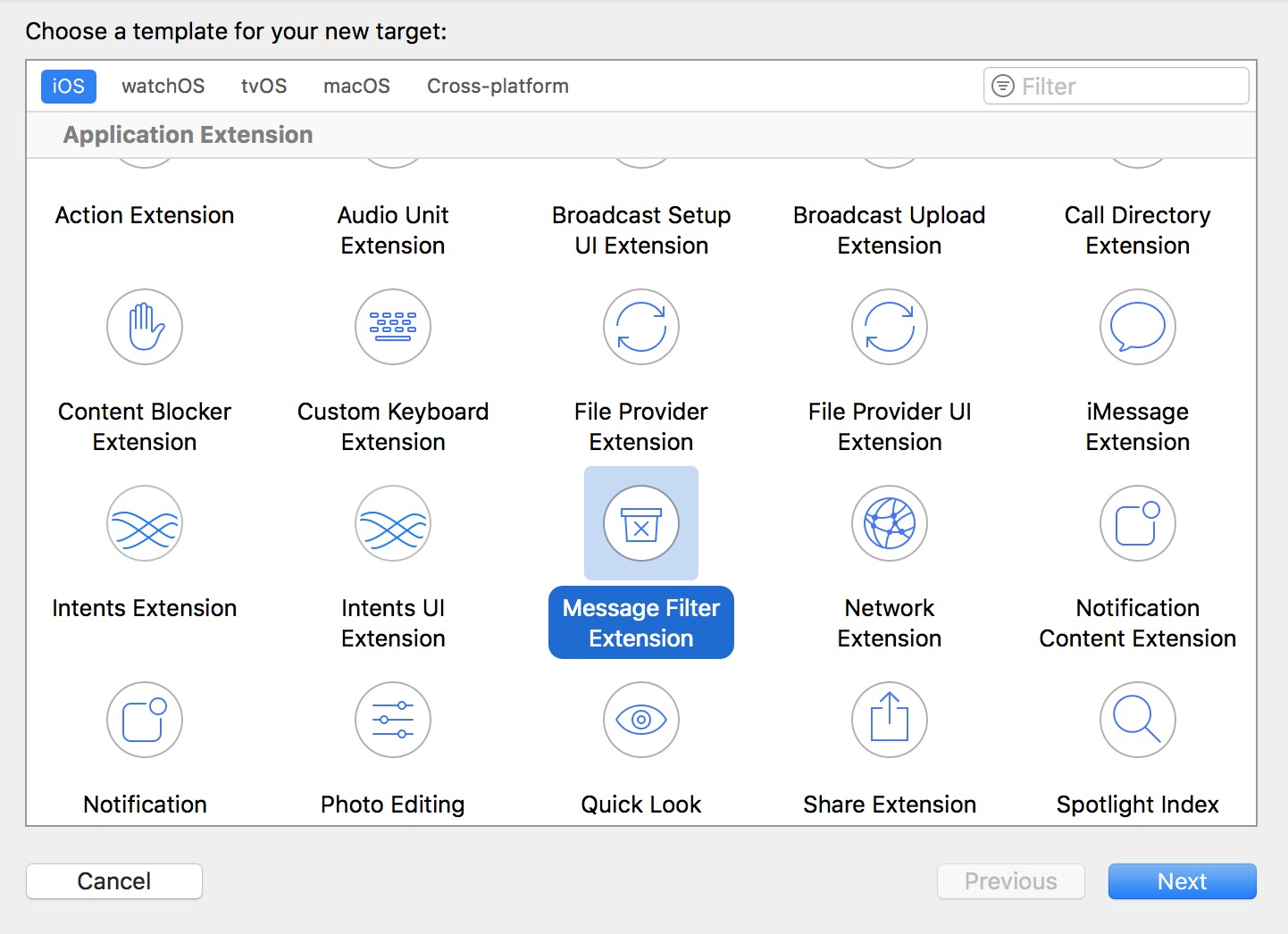Choose the Custom Keyboard Extension icon
This screenshot has height=934, width=1288.
click(x=393, y=327)
